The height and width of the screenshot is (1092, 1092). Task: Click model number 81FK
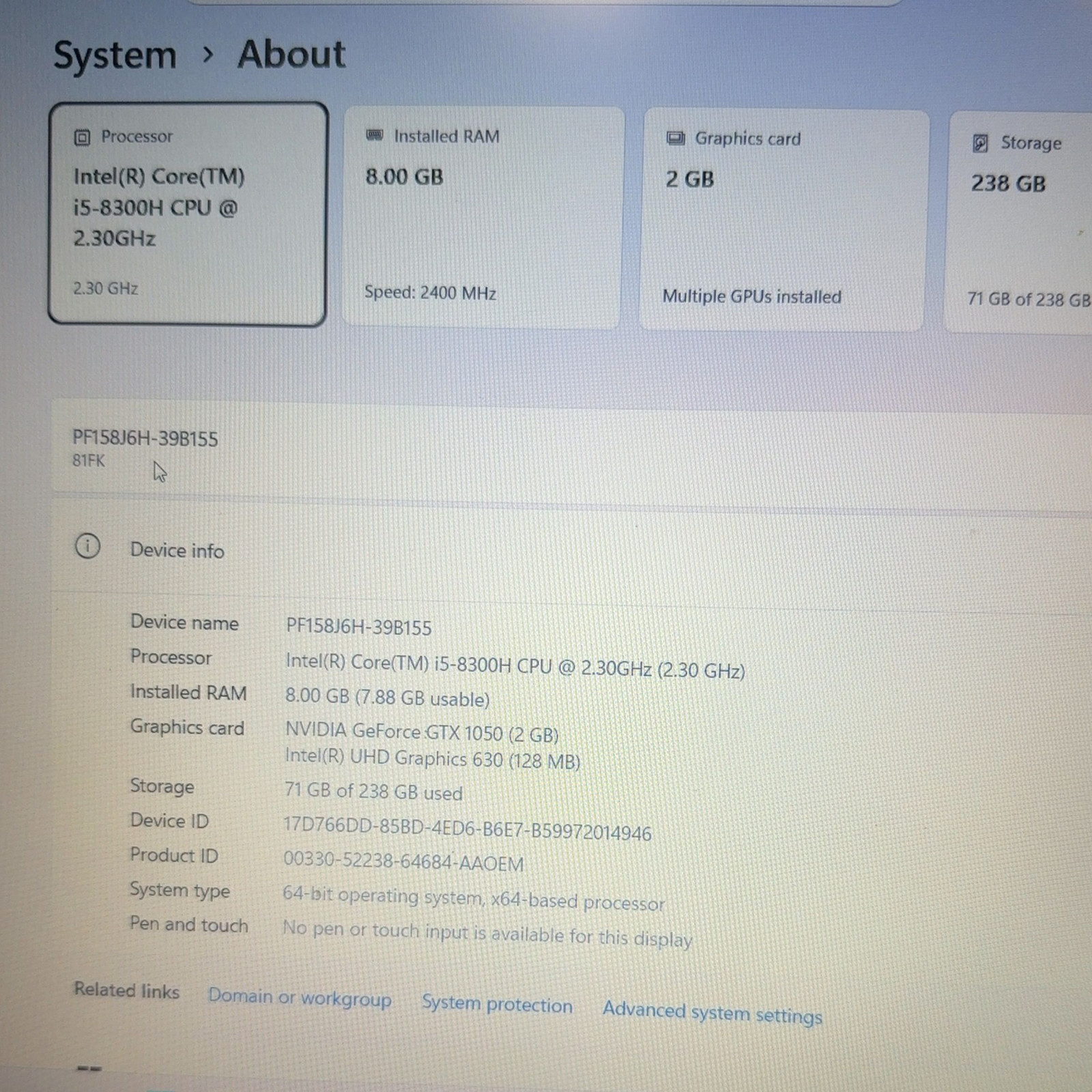click(89, 461)
